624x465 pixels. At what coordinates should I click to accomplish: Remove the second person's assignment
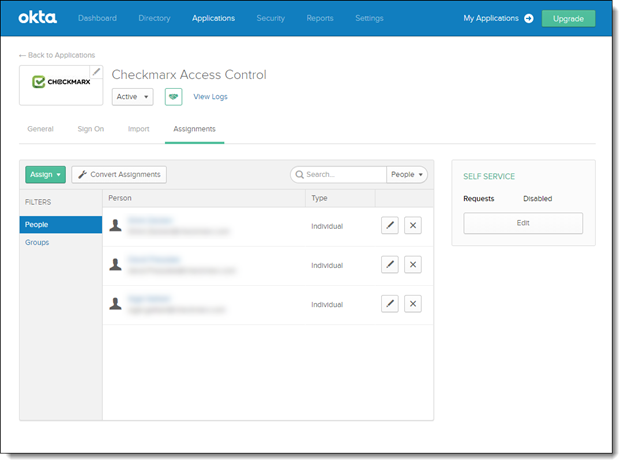pos(413,264)
